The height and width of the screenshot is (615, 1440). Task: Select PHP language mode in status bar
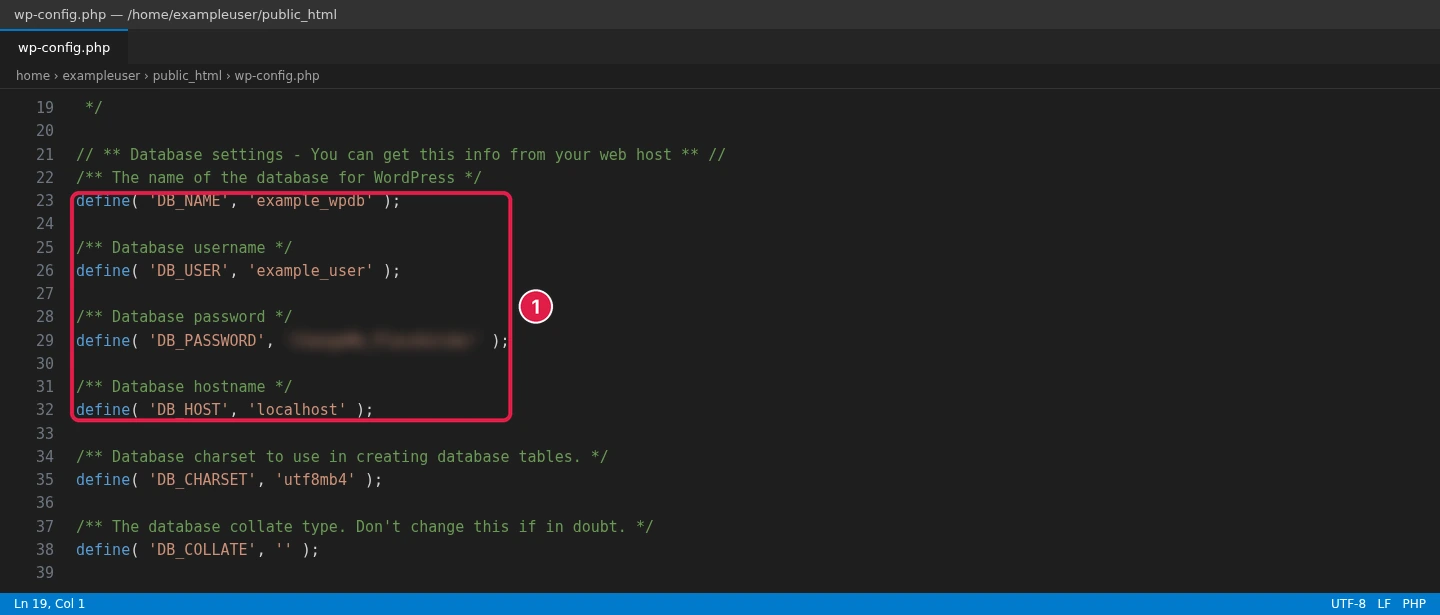1414,604
